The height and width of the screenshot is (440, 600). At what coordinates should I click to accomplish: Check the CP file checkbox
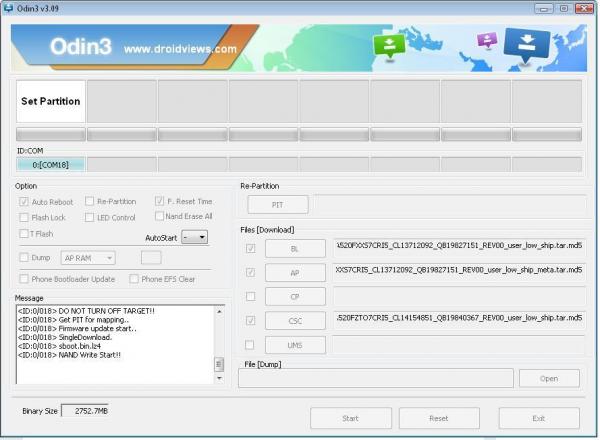tap(251, 297)
